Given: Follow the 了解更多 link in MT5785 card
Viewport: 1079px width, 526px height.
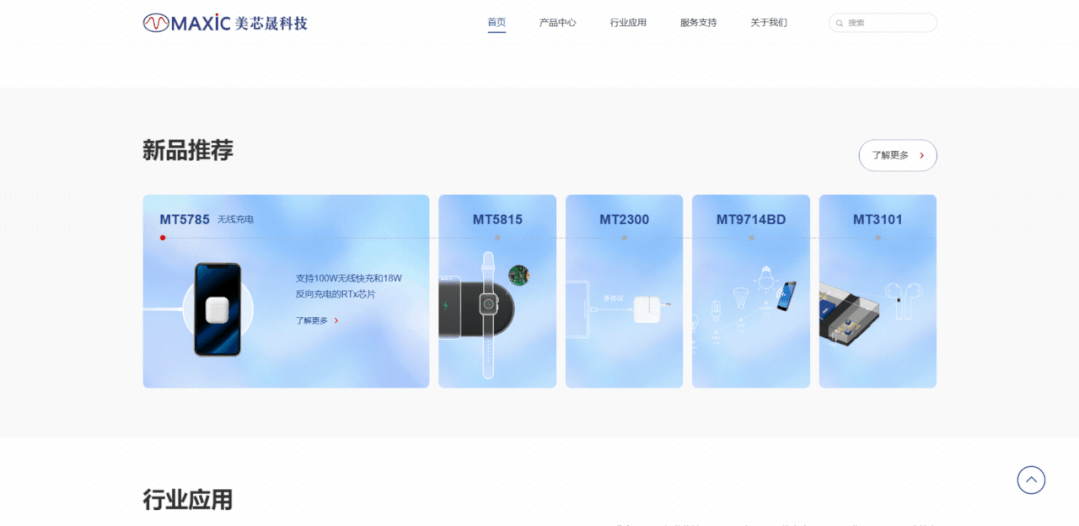Looking at the screenshot, I should [x=316, y=321].
